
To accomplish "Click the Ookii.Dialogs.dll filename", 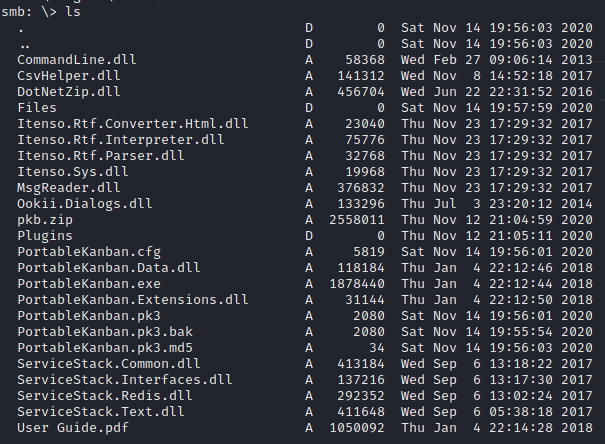I will pyautogui.click(x=85, y=203).
